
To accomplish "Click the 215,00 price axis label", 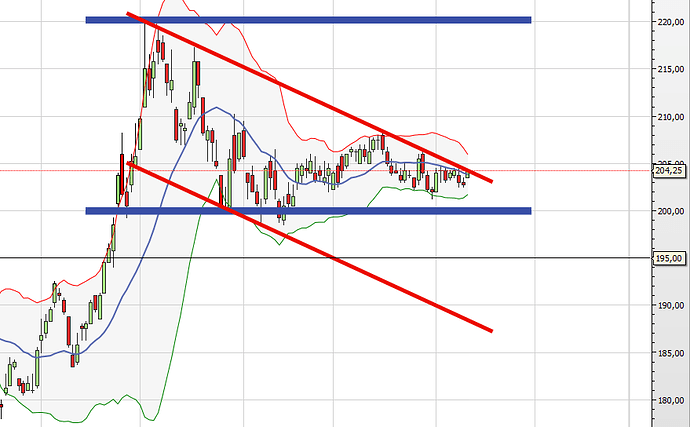I will (670, 68).
